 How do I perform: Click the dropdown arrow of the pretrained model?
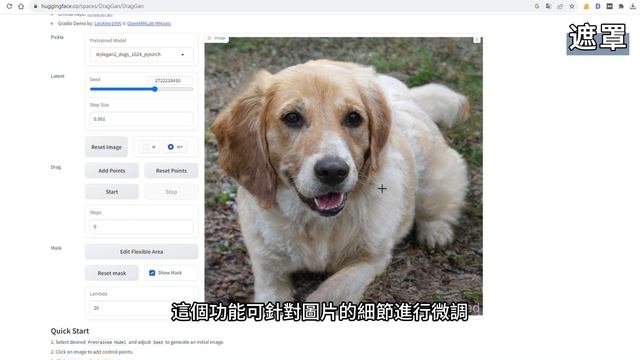pos(182,55)
